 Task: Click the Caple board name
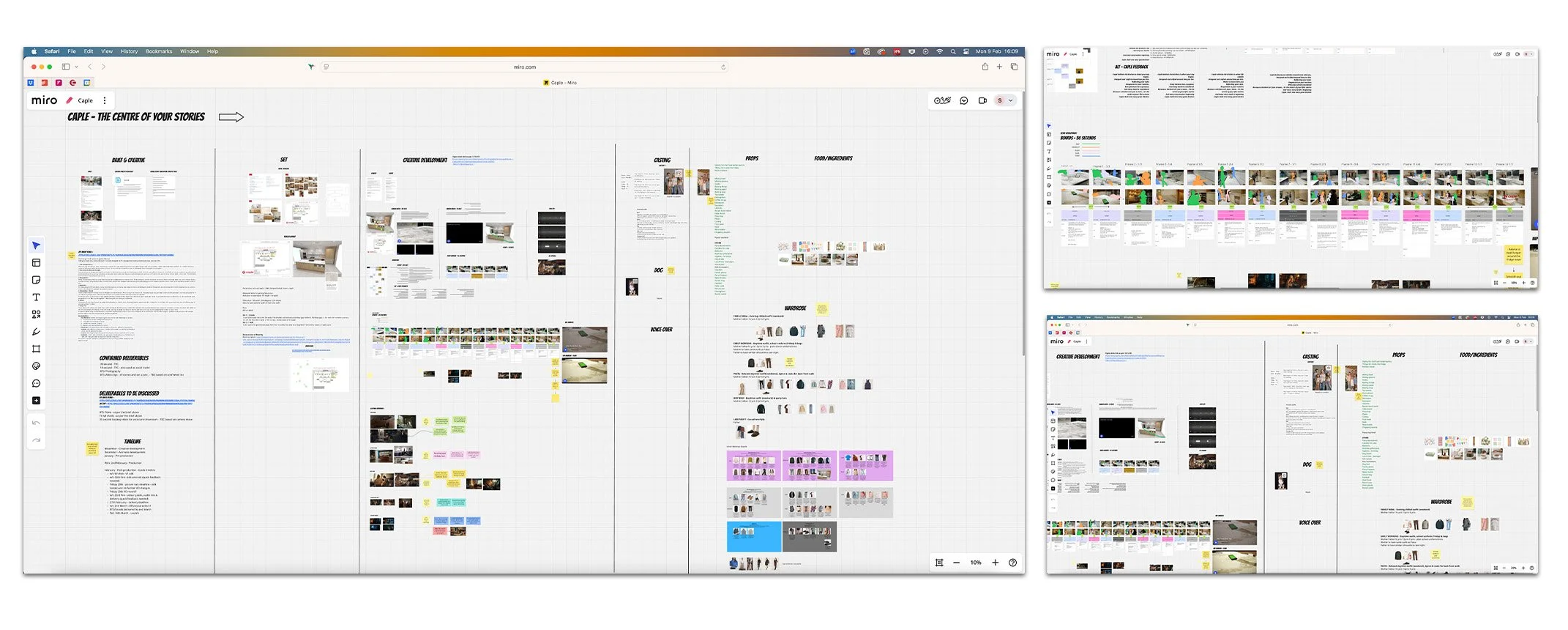tap(86, 101)
